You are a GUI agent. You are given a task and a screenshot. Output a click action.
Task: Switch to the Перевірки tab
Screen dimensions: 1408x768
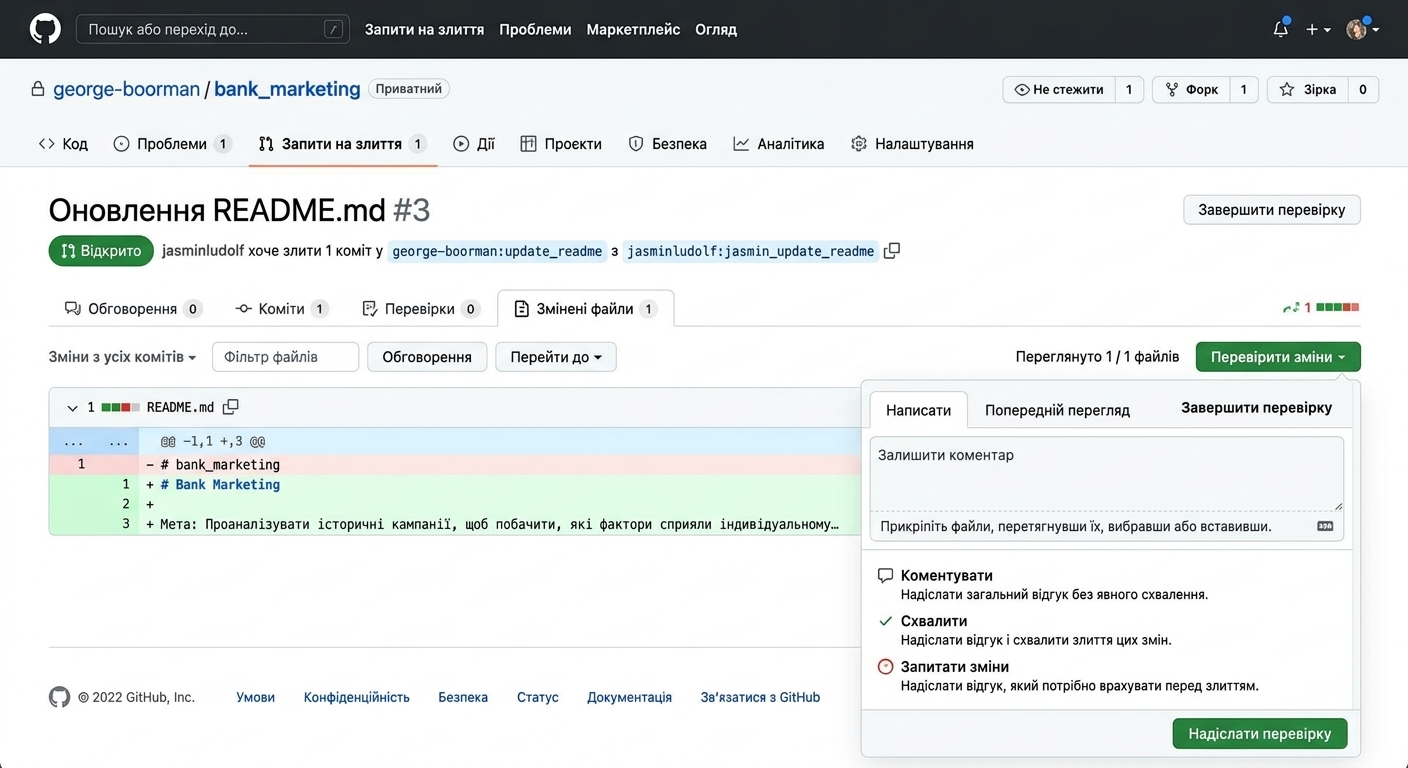point(420,309)
